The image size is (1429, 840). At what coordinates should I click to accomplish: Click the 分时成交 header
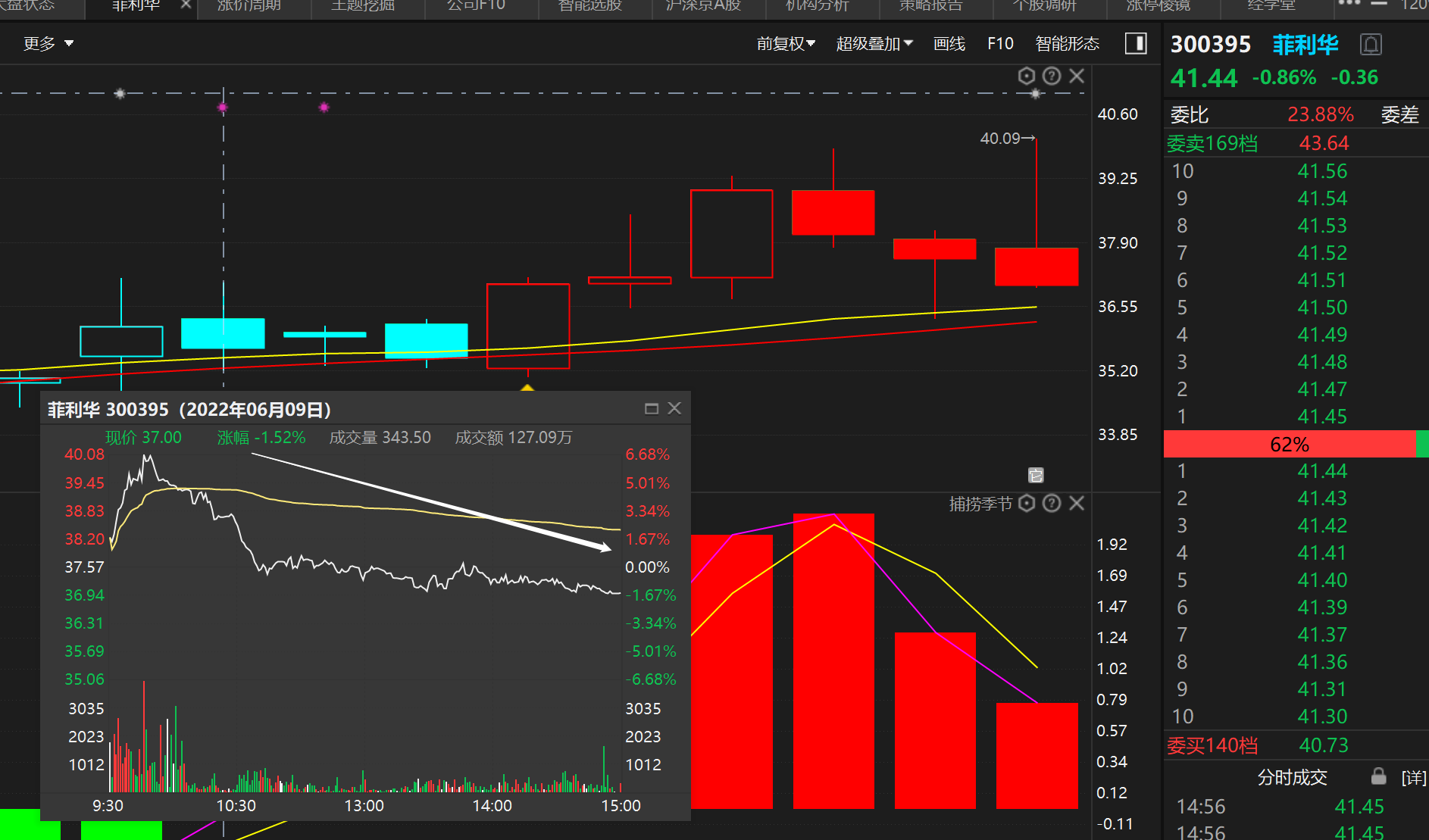[1292, 777]
